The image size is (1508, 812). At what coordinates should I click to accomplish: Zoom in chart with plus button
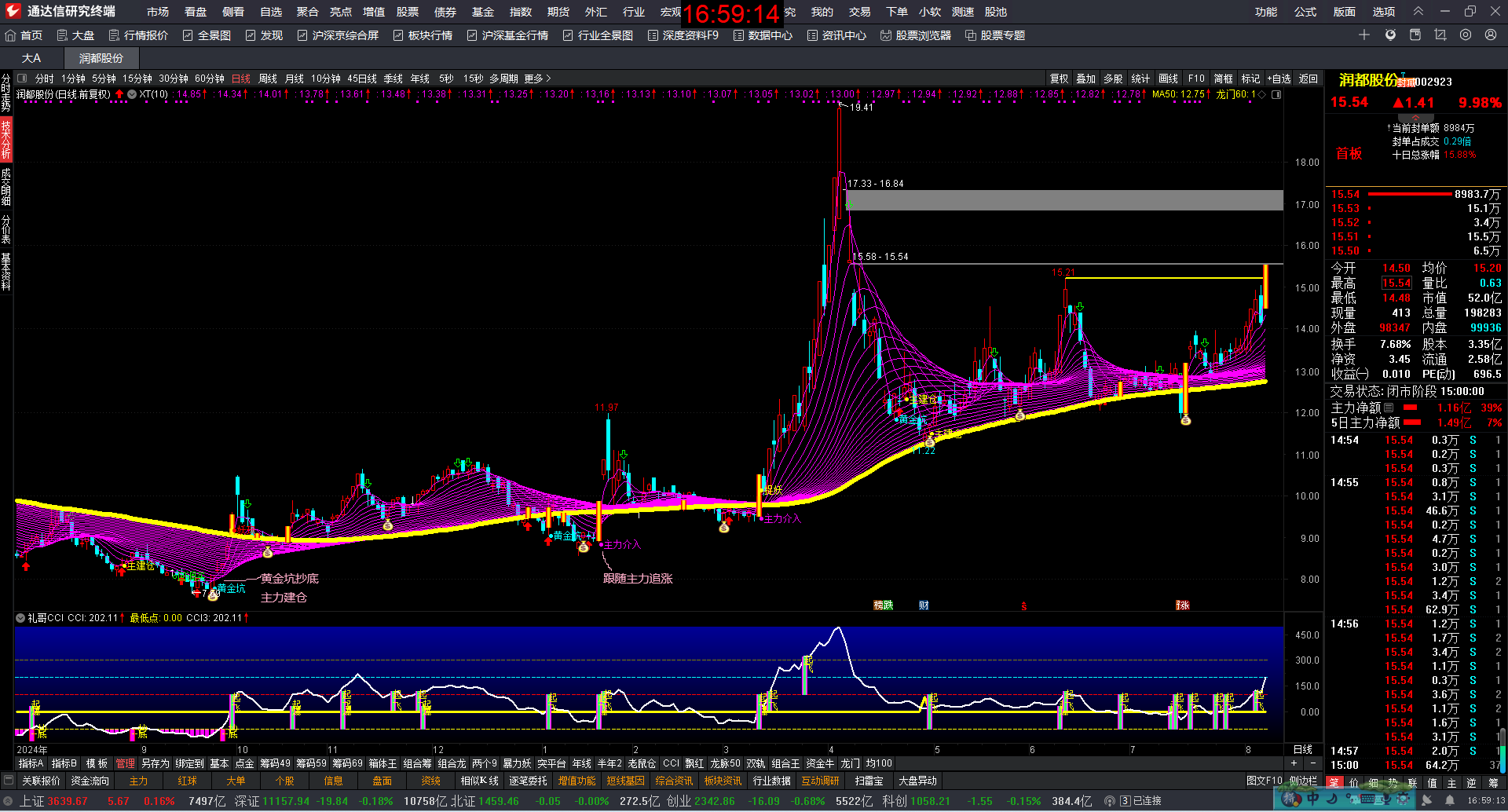(1294, 763)
